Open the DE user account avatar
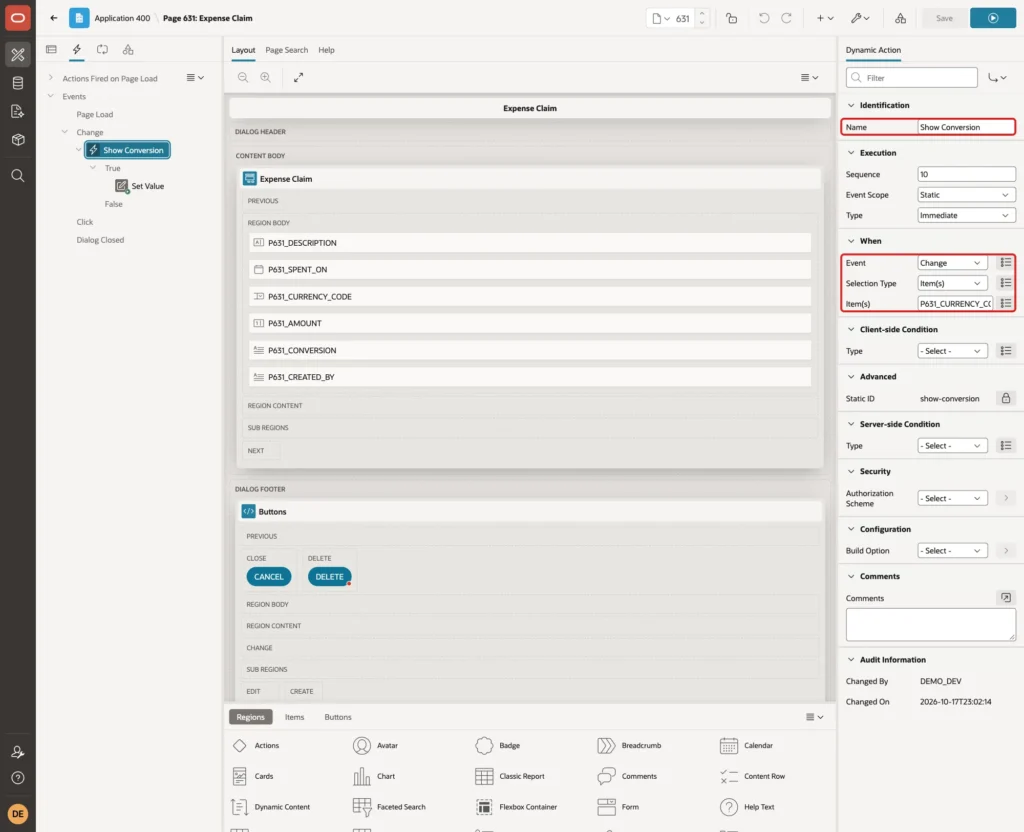This screenshot has width=1024, height=832. coord(18,814)
